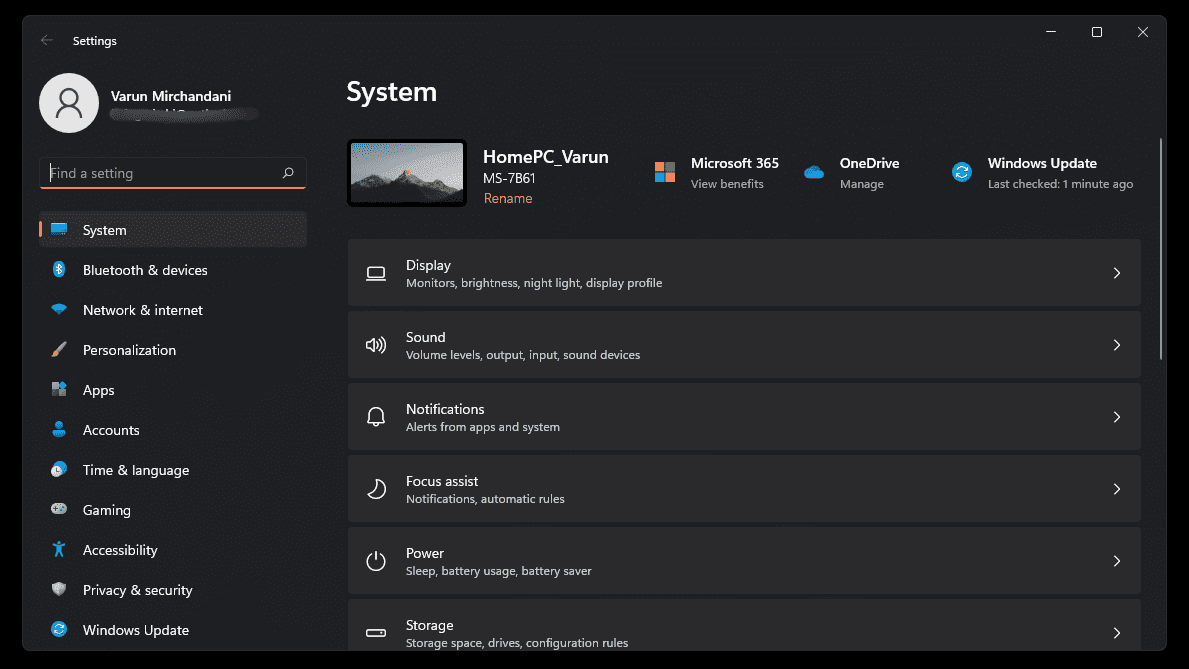Click the Gaming controller icon
The width and height of the screenshot is (1189, 669).
[x=59, y=509]
